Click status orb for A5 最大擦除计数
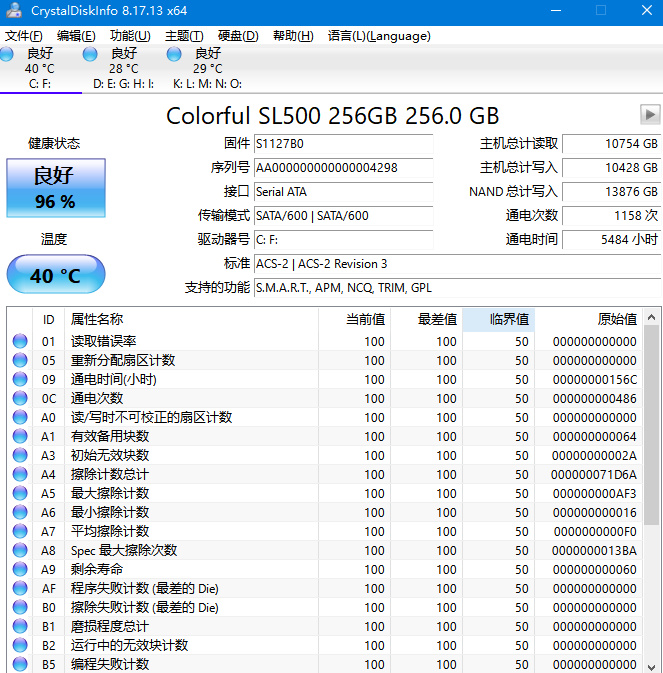The width and height of the screenshot is (663, 673). click(x=20, y=493)
